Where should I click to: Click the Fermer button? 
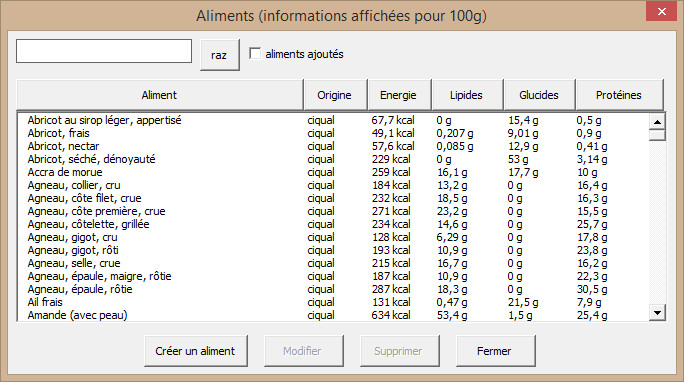tap(495, 351)
